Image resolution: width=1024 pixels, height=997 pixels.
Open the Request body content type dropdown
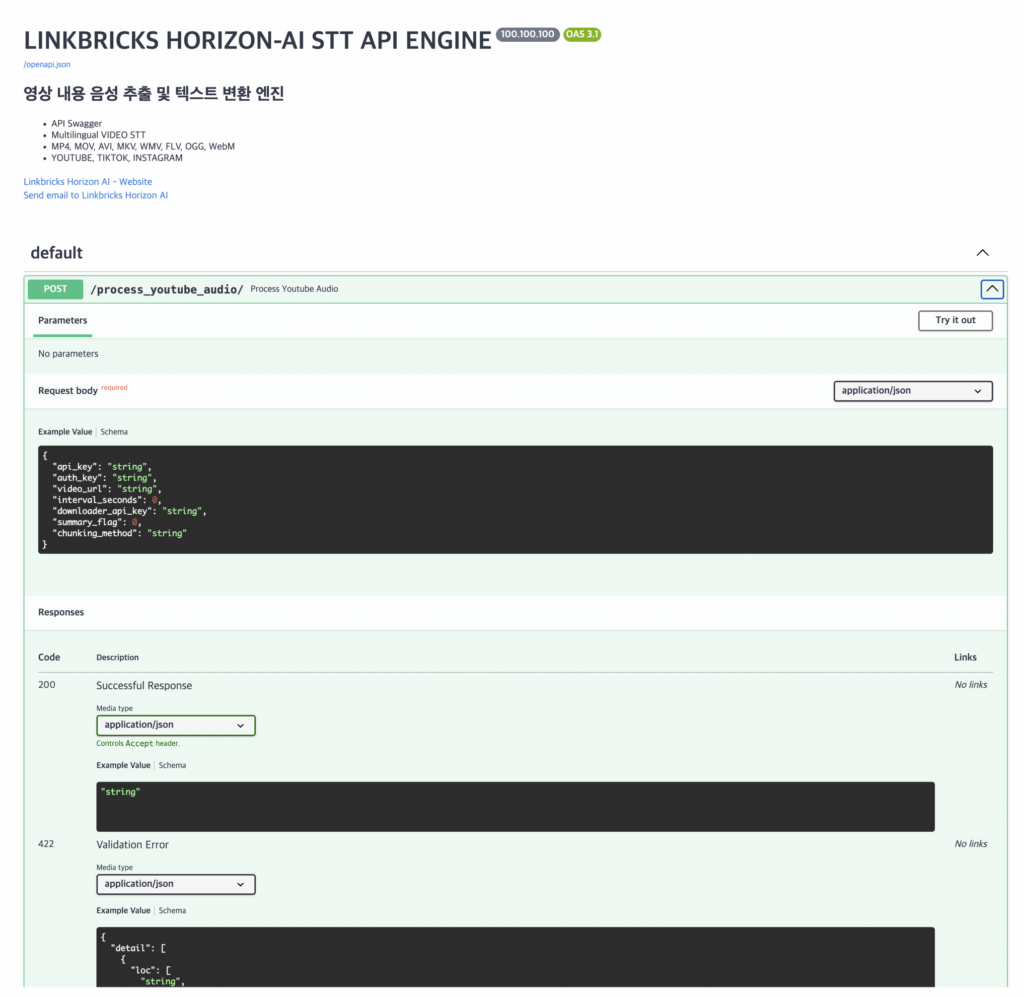coord(913,391)
